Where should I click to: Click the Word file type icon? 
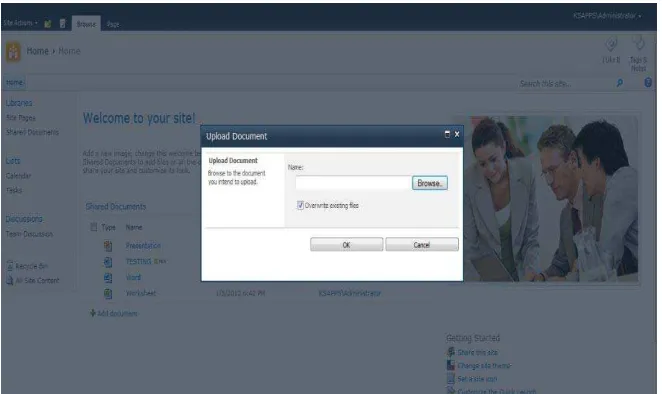[108, 278]
